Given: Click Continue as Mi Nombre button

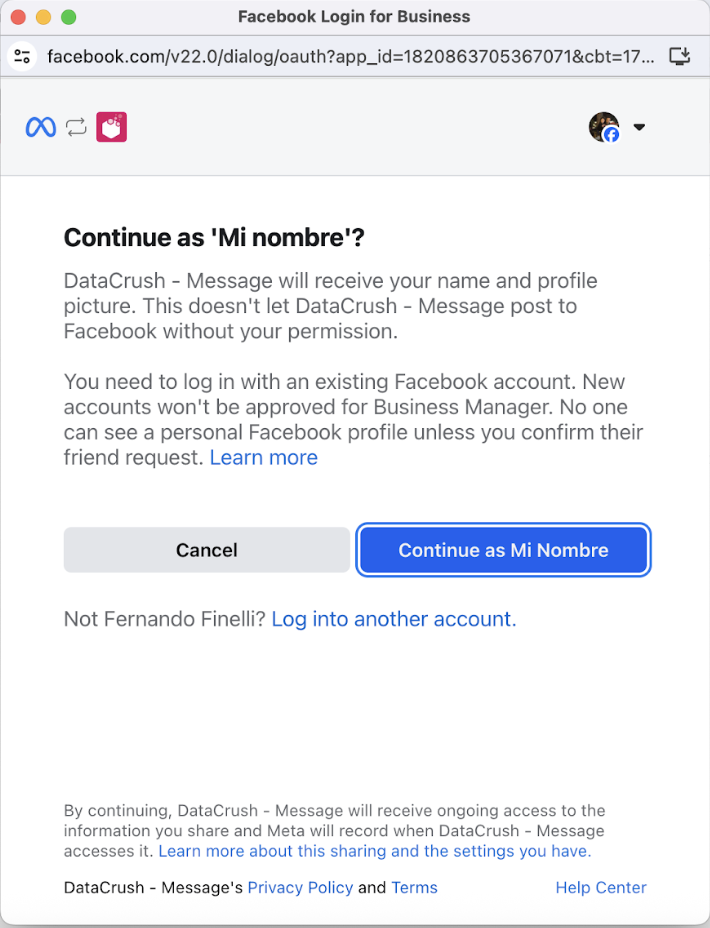Looking at the screenshot, I should point(503,550).
